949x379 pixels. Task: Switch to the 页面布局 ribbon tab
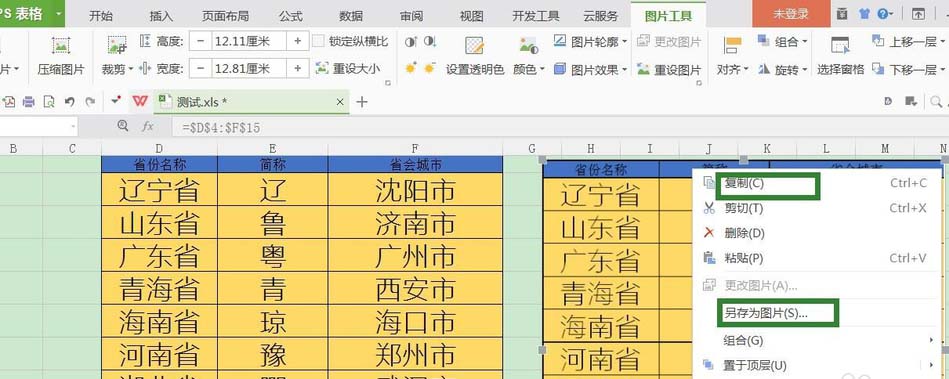pyautogui.click(x=226, y=16)
